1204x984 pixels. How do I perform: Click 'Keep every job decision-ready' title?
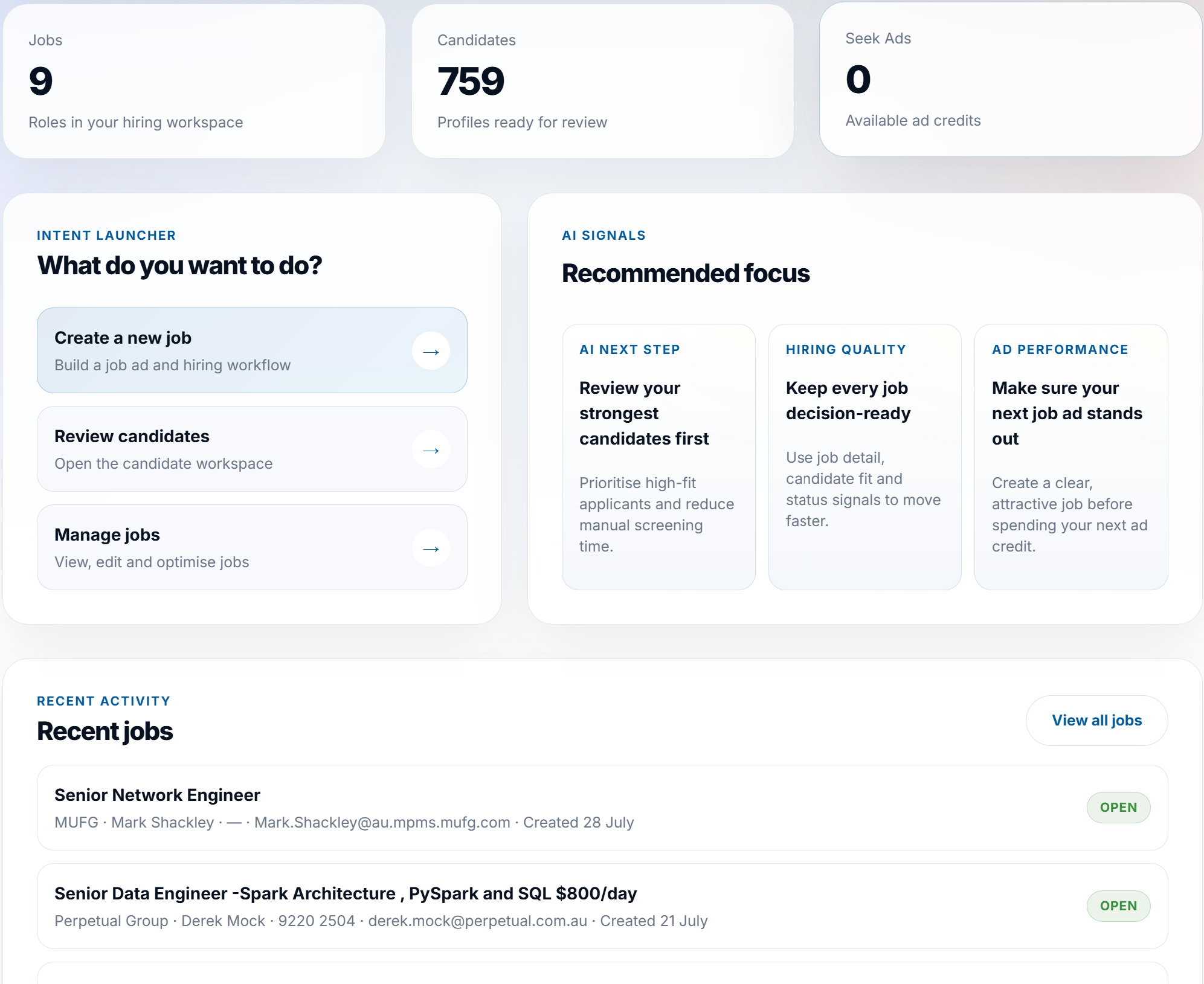pyautogui.click(x=848, y=400)
